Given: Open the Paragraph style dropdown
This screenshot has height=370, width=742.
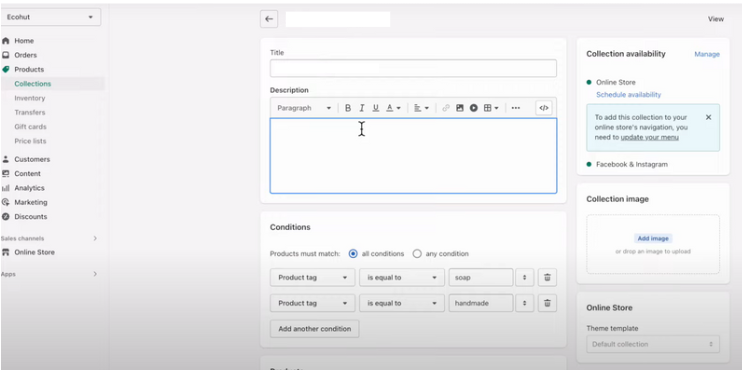Looking at the screenshot, I should [x=304, y=108].
